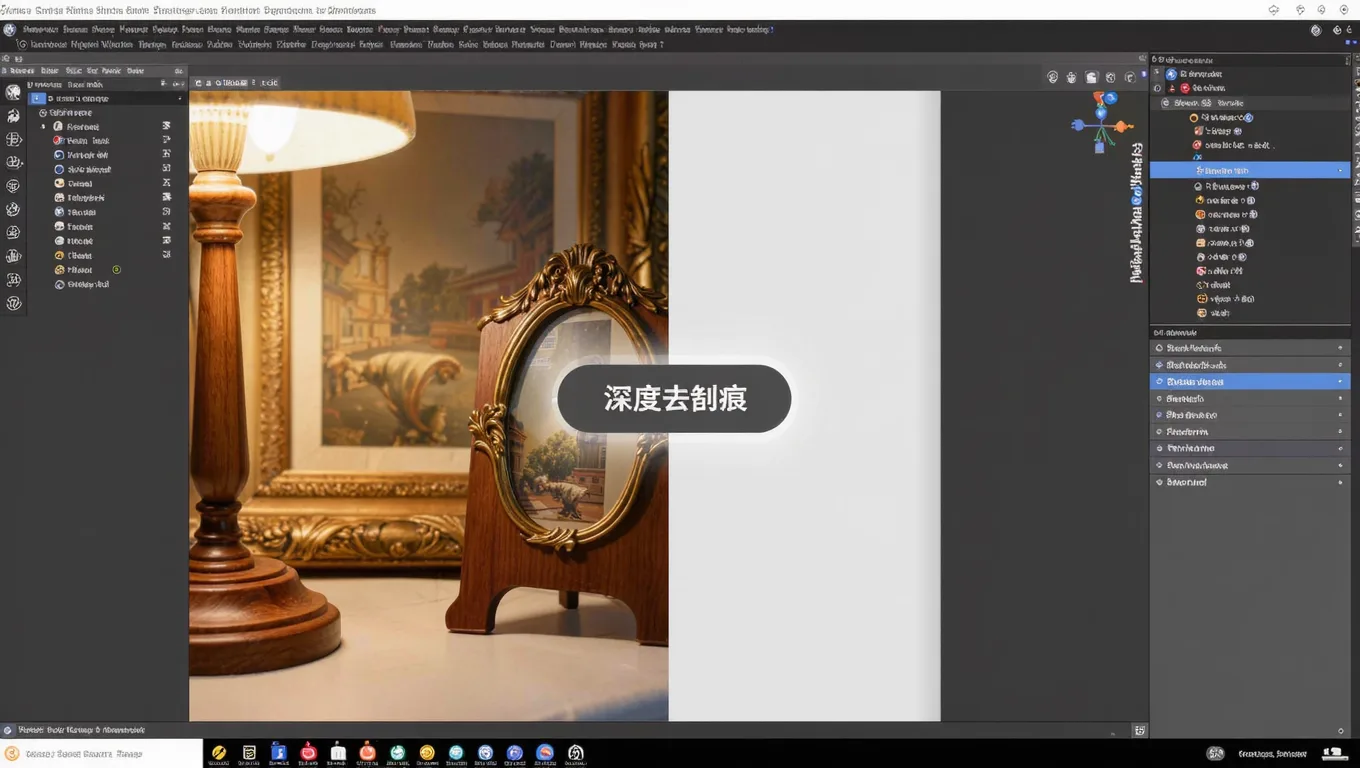Click the white square viewport header icon

point(1092,77)
